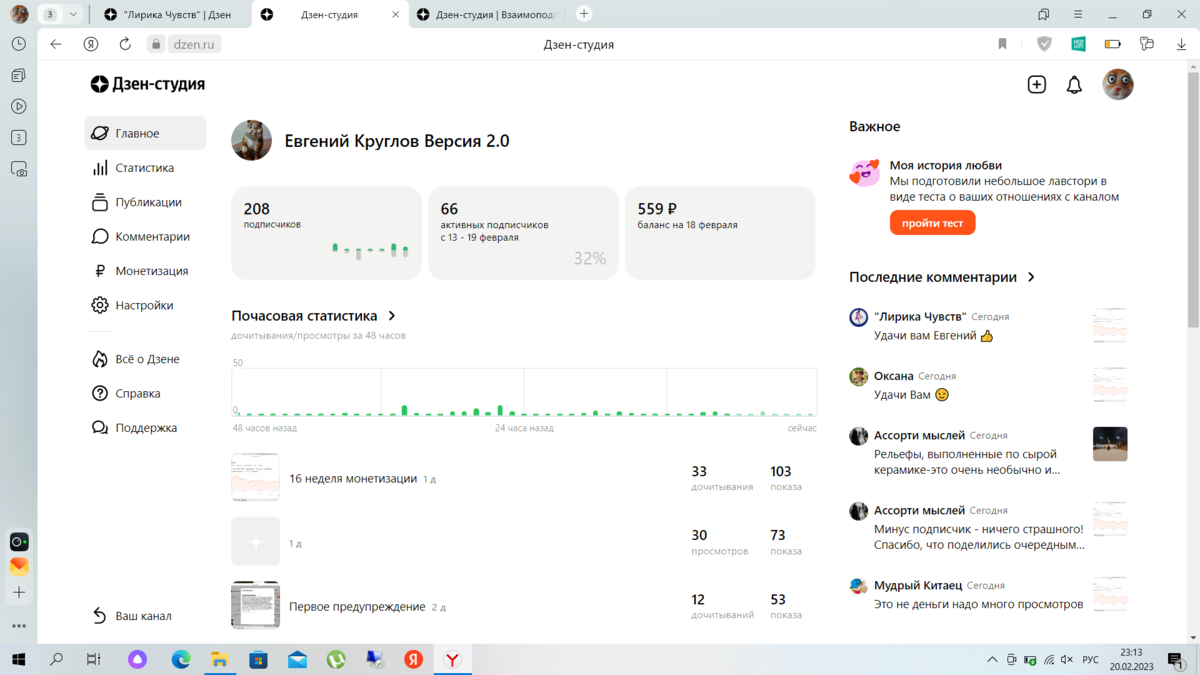Open the Первое предупреждение publication
Viewport: 1200px width, 675px height.
tap(357, 607)
